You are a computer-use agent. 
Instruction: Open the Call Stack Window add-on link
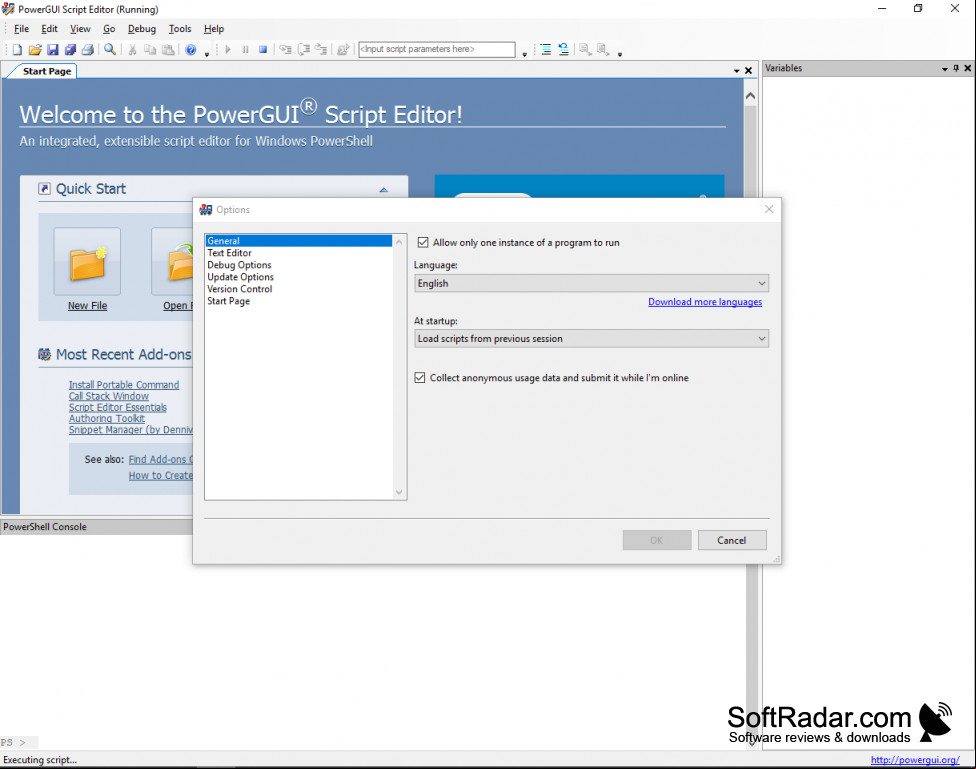pyautogui.click(x=109, y=396)
